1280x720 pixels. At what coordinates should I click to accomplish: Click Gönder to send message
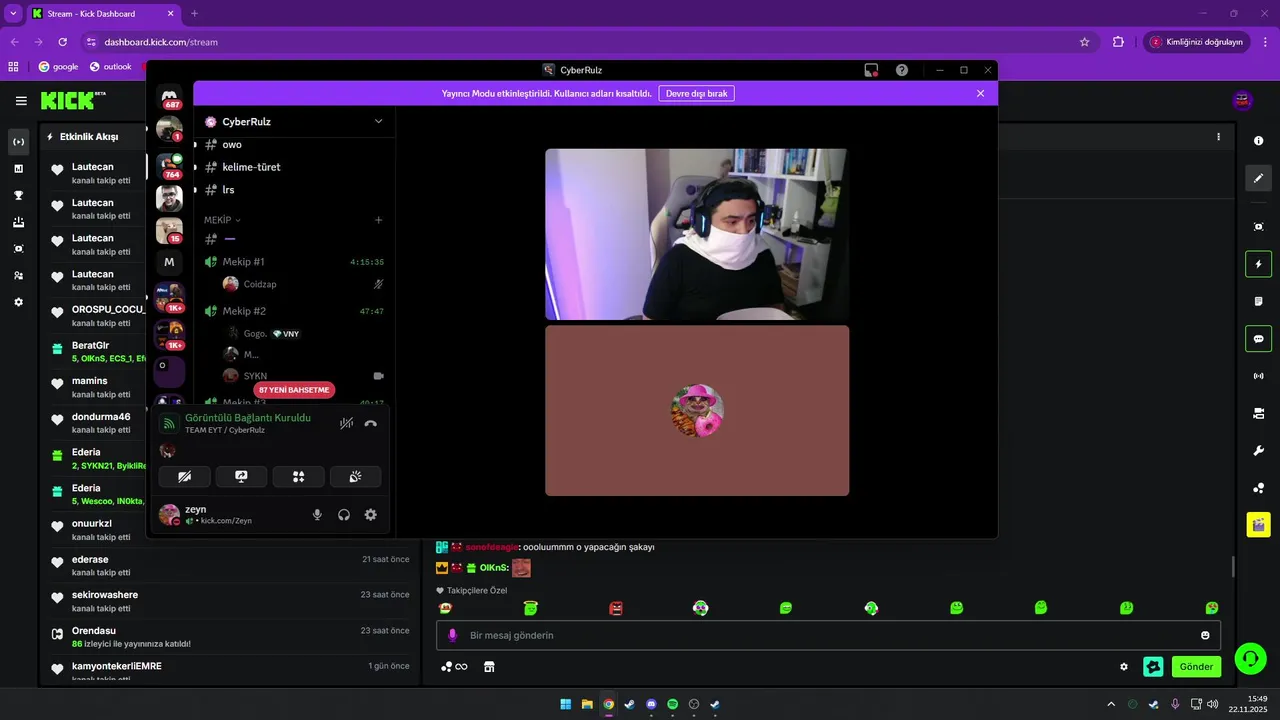pyautogui.click(x=1196, y=667)
